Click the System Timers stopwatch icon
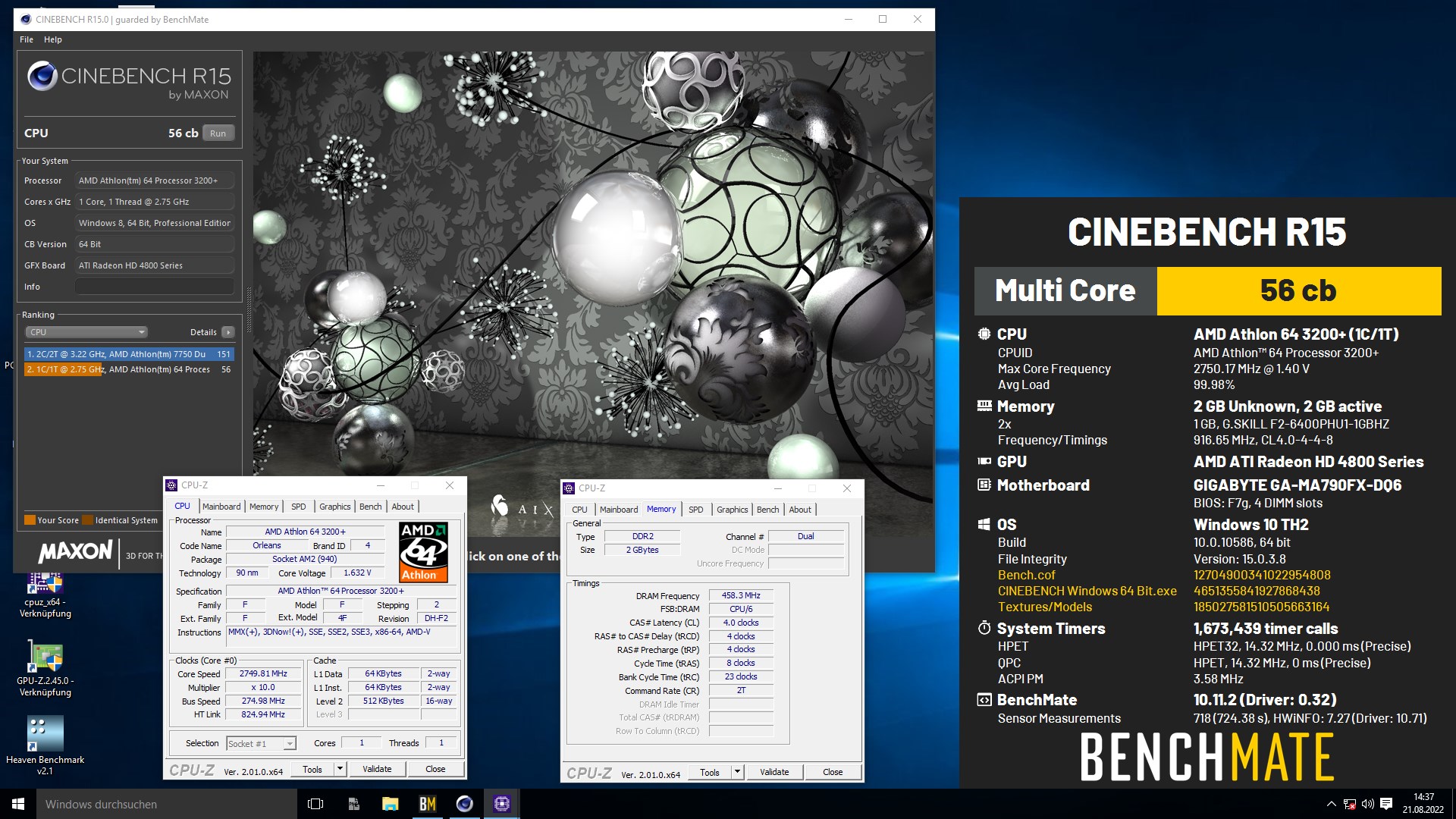1456x819 pixels. (984, 628)
